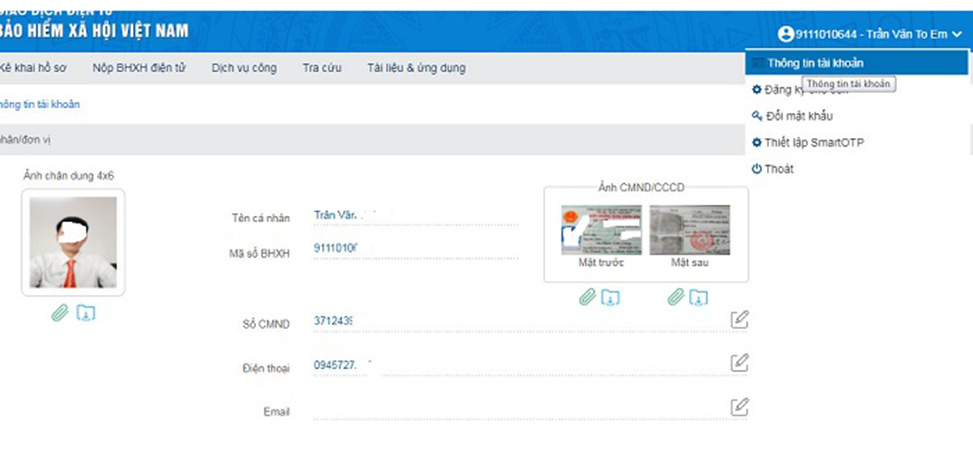
Task: Open the Nộp BHXH điện tử menu
Action: pyautogui.click(x=140, y=68)
